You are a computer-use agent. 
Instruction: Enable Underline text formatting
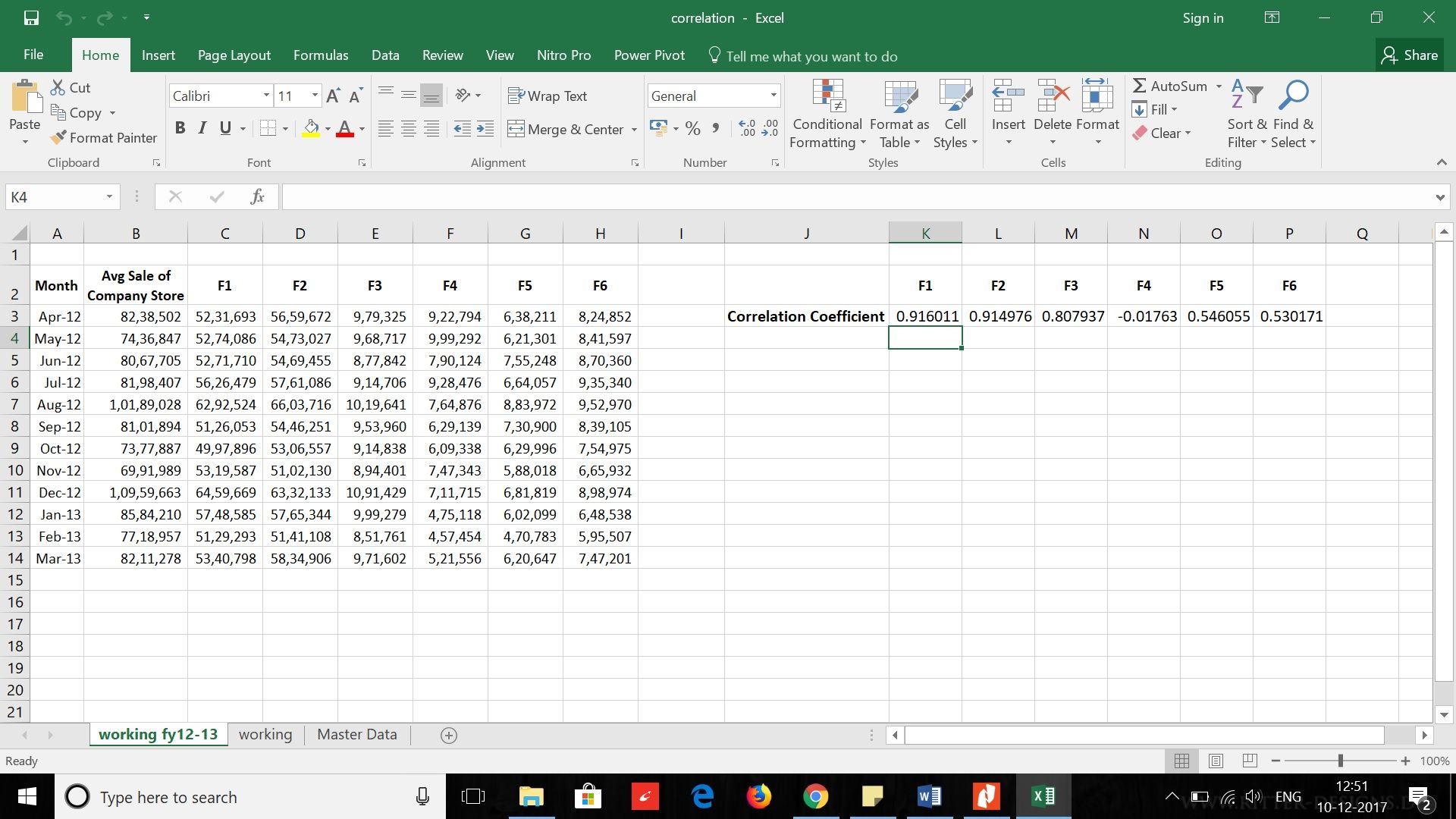[x=224, y=127]
